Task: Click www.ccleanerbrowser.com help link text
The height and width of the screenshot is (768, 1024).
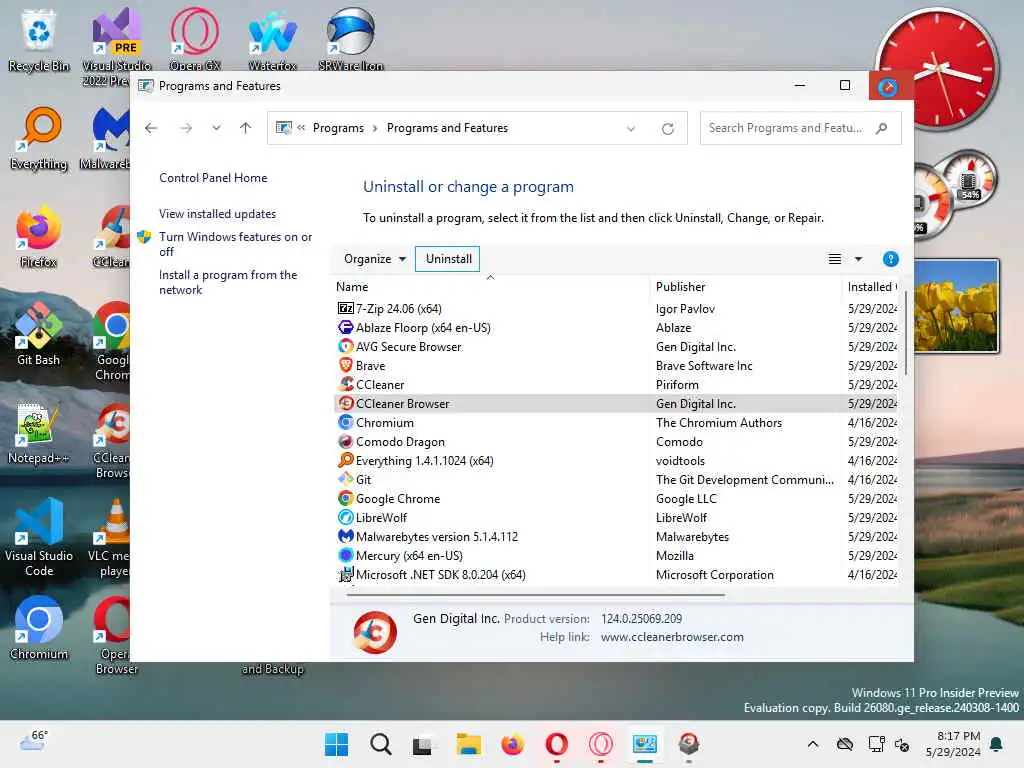Action: [672, 637]
